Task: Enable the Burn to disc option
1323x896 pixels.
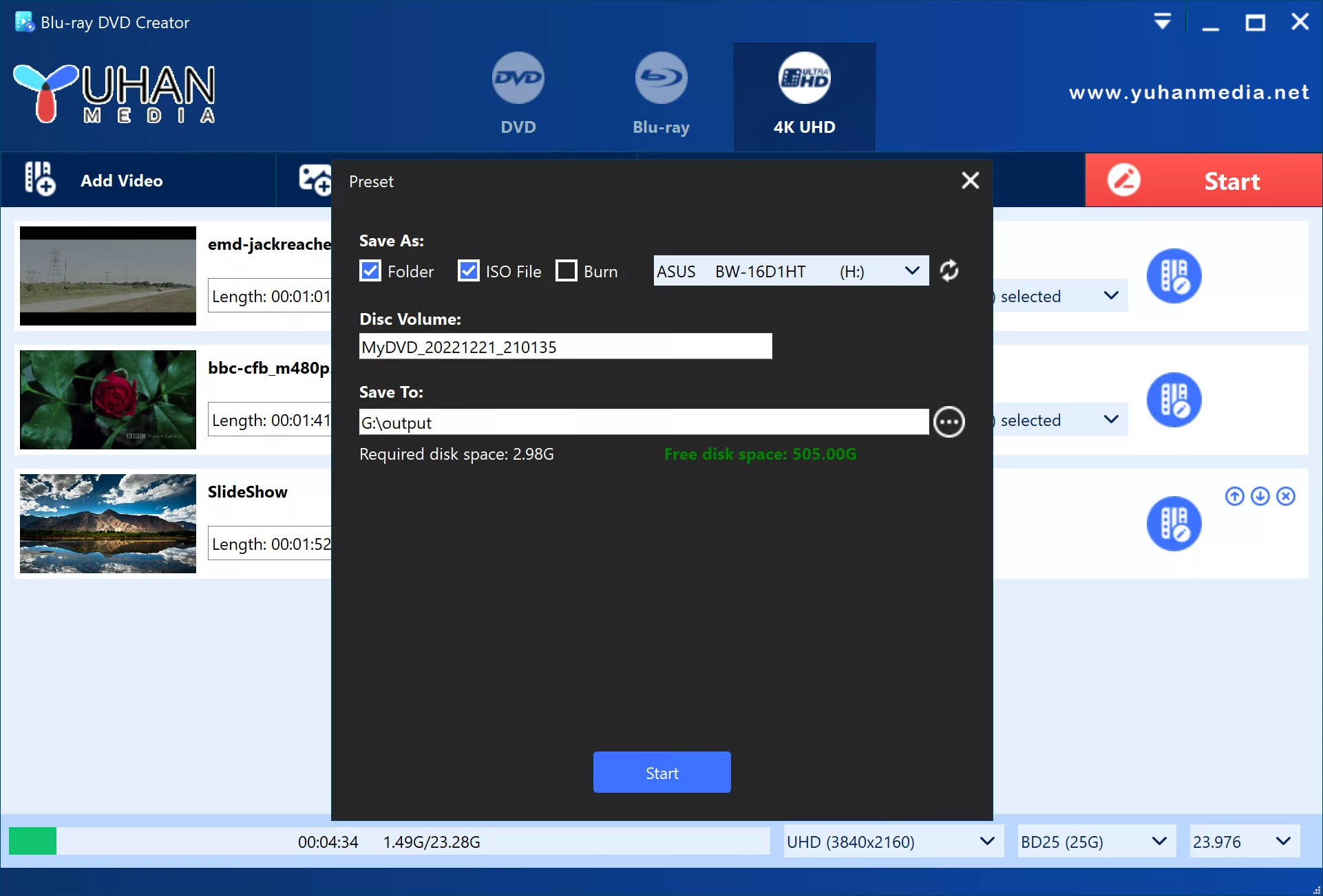Action: tap(566, 270)
